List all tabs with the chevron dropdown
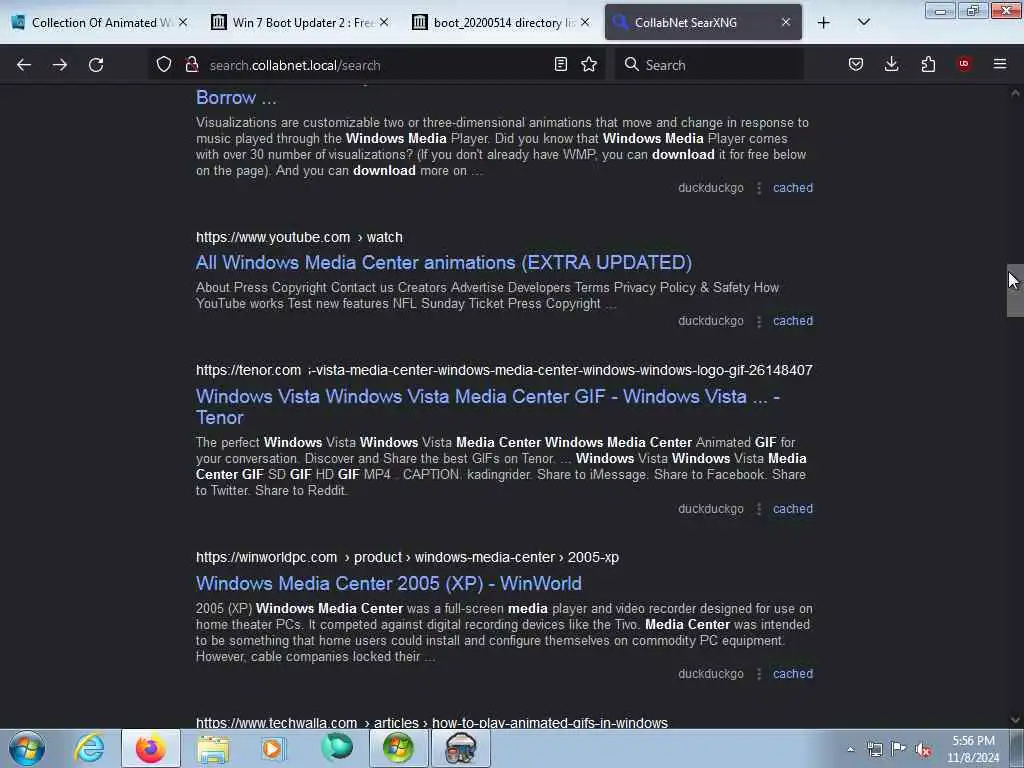This screenshot has height=768, width=1024. (x=863, y=22)
